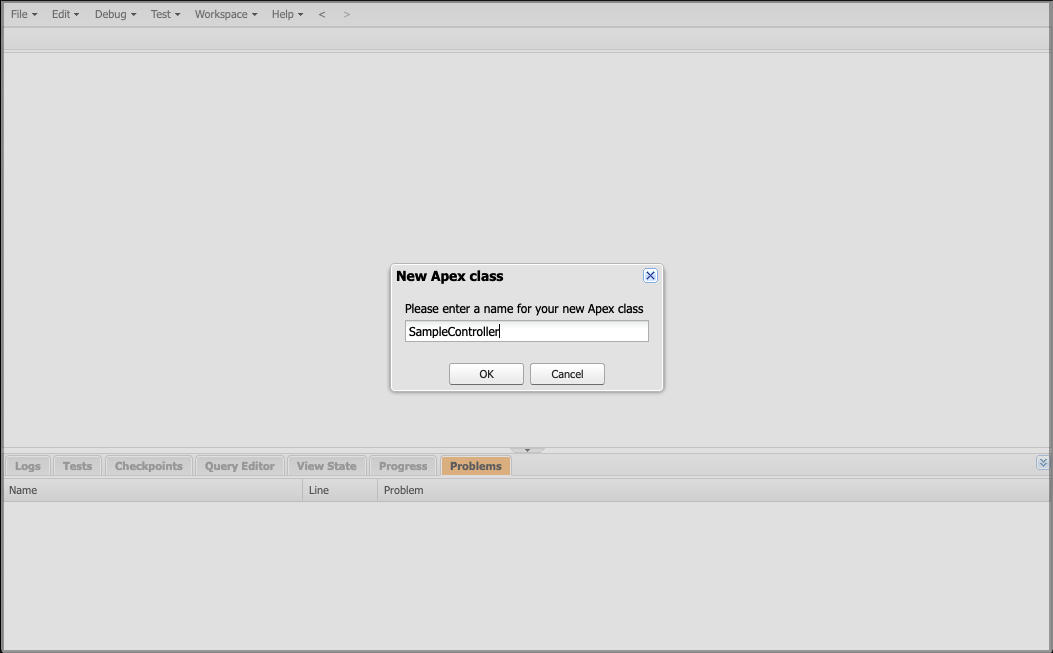Image resolution: width=1053 pixels, height=653 pixels.
Task: Cancel the New Apex class dialog
Action: 567,374
